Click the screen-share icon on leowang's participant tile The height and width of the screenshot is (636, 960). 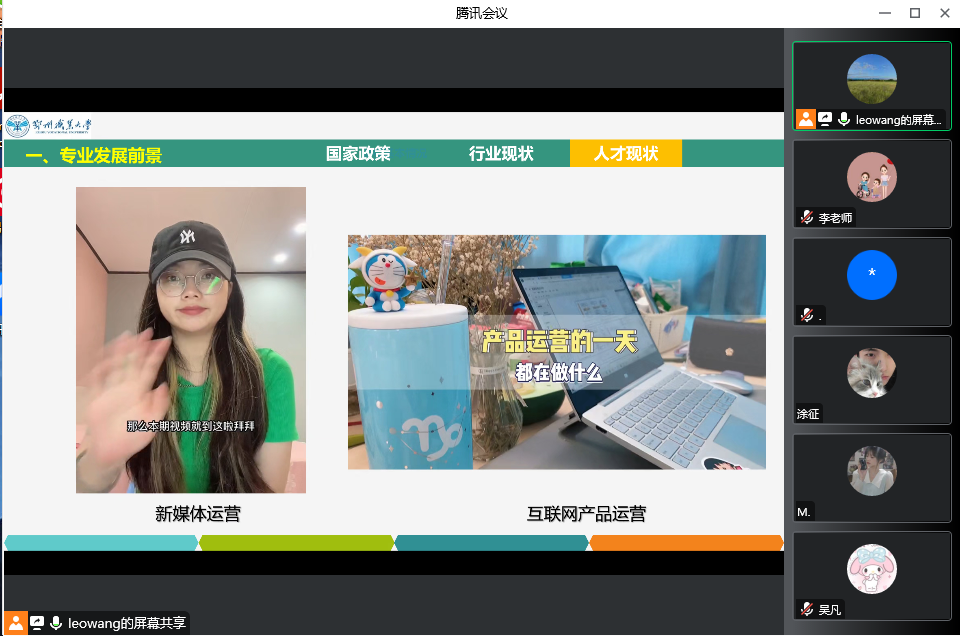(x=825, y=119)
